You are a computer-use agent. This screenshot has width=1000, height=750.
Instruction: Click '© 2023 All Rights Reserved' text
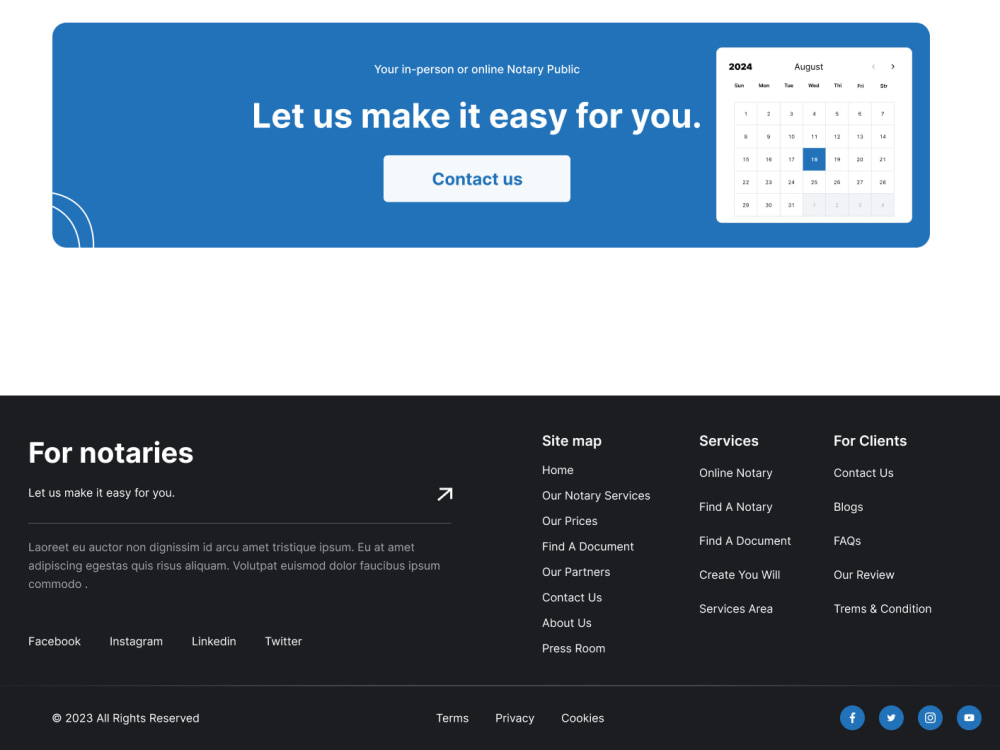click(x=126, y=718)
